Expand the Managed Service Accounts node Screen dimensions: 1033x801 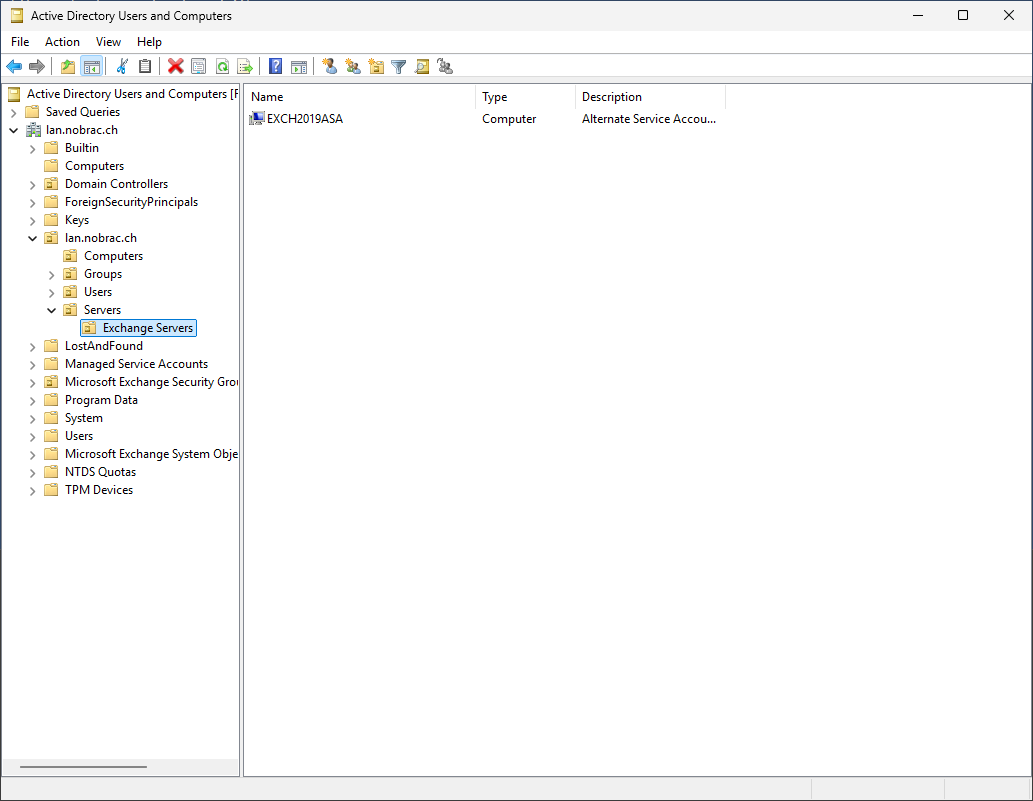pos(32,364)
